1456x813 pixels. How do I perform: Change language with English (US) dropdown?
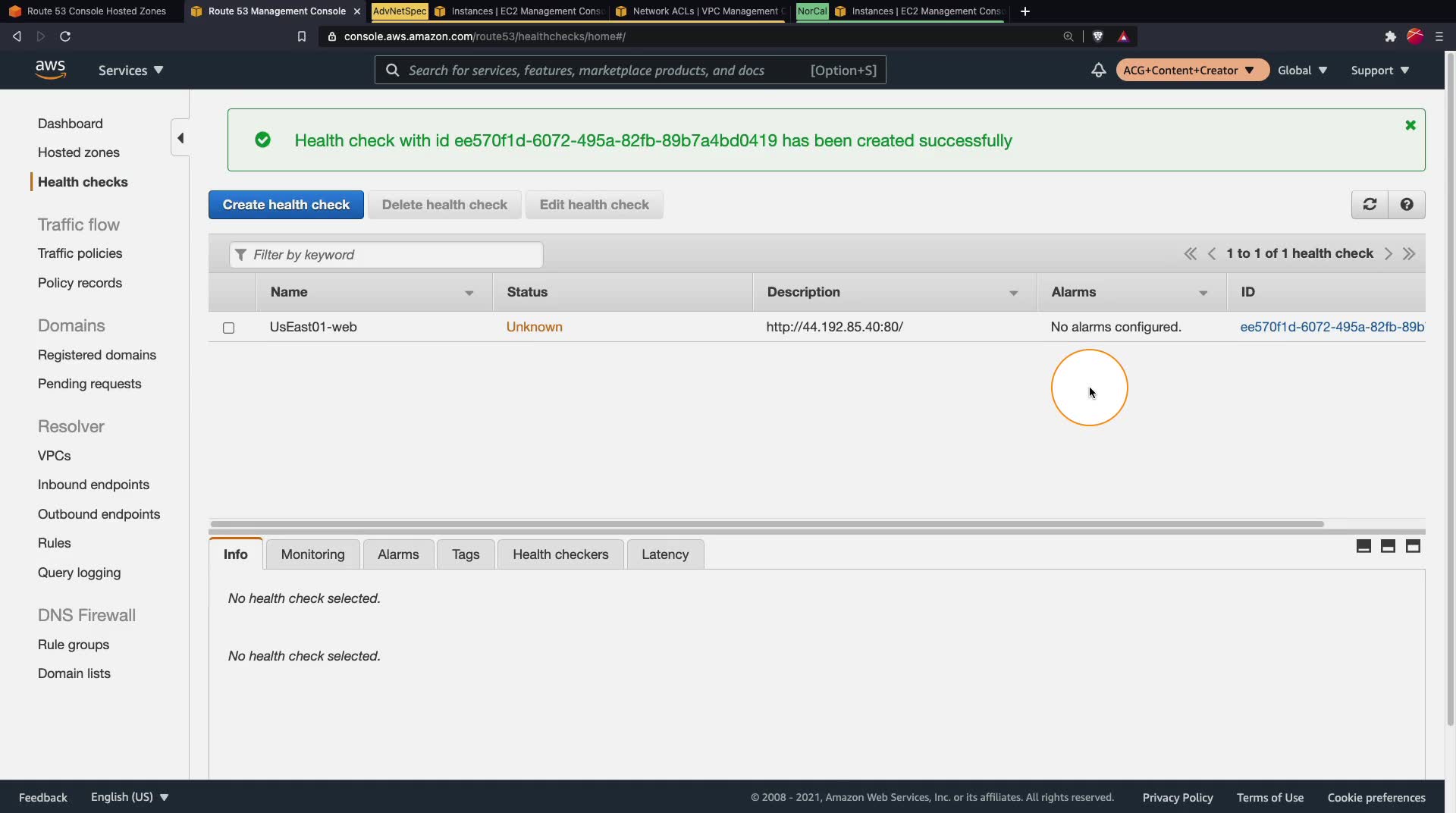click(x=130, y=797)
